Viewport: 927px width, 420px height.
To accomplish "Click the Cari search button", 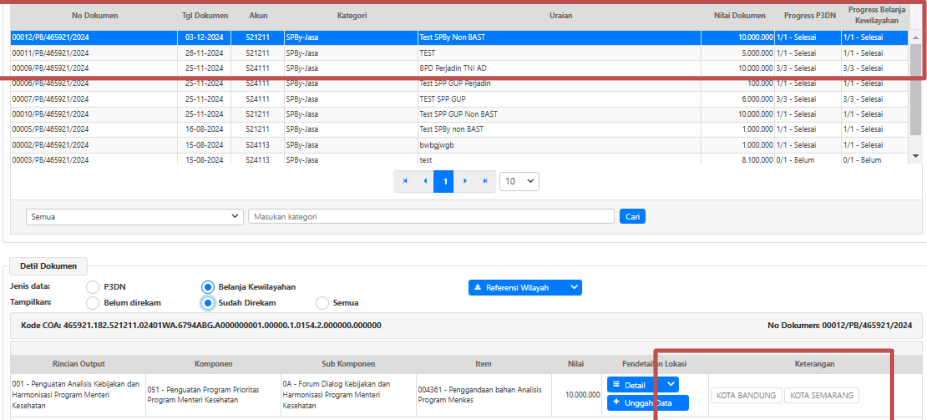I will tap(631, 216).
